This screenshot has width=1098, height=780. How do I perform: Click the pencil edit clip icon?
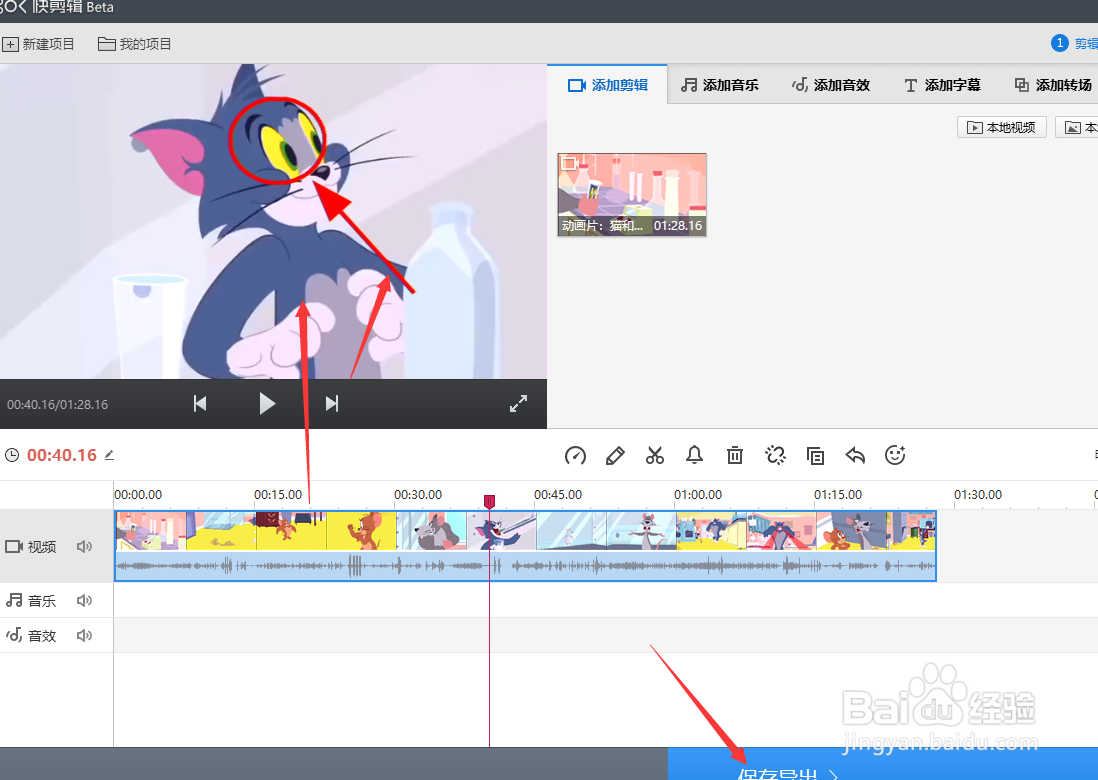point(615,456)
